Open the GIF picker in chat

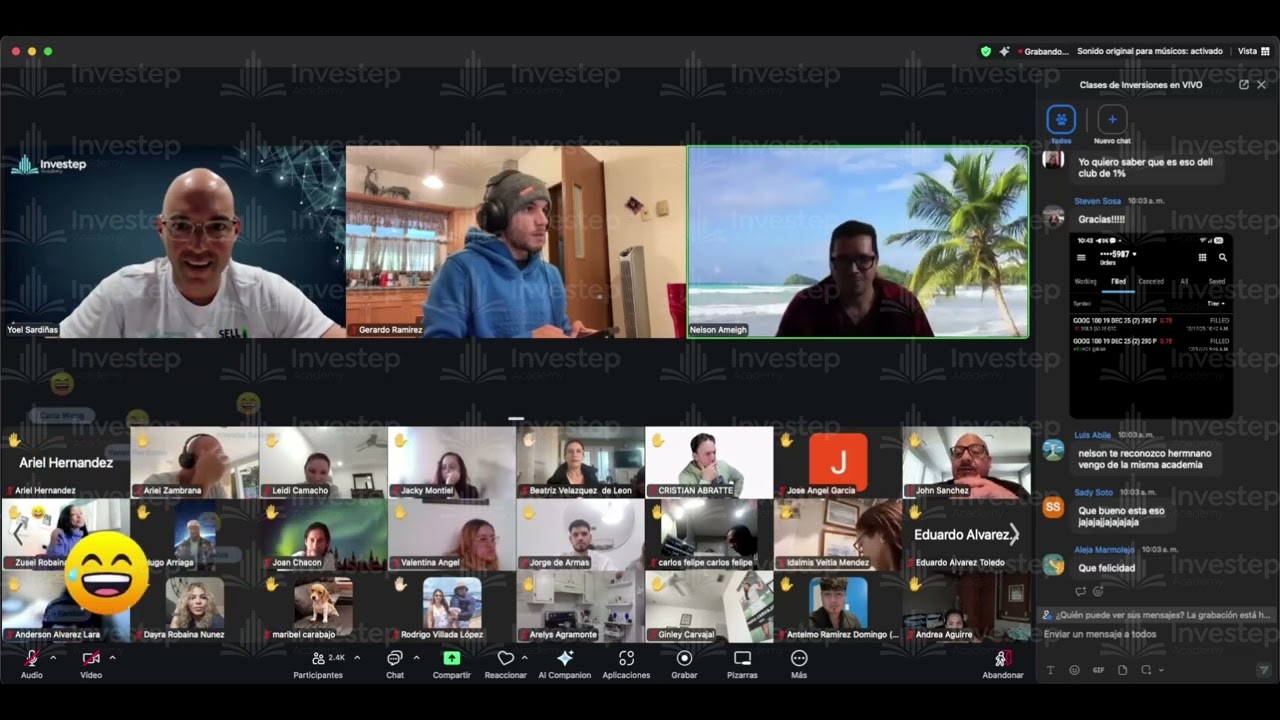[1098, 670]
